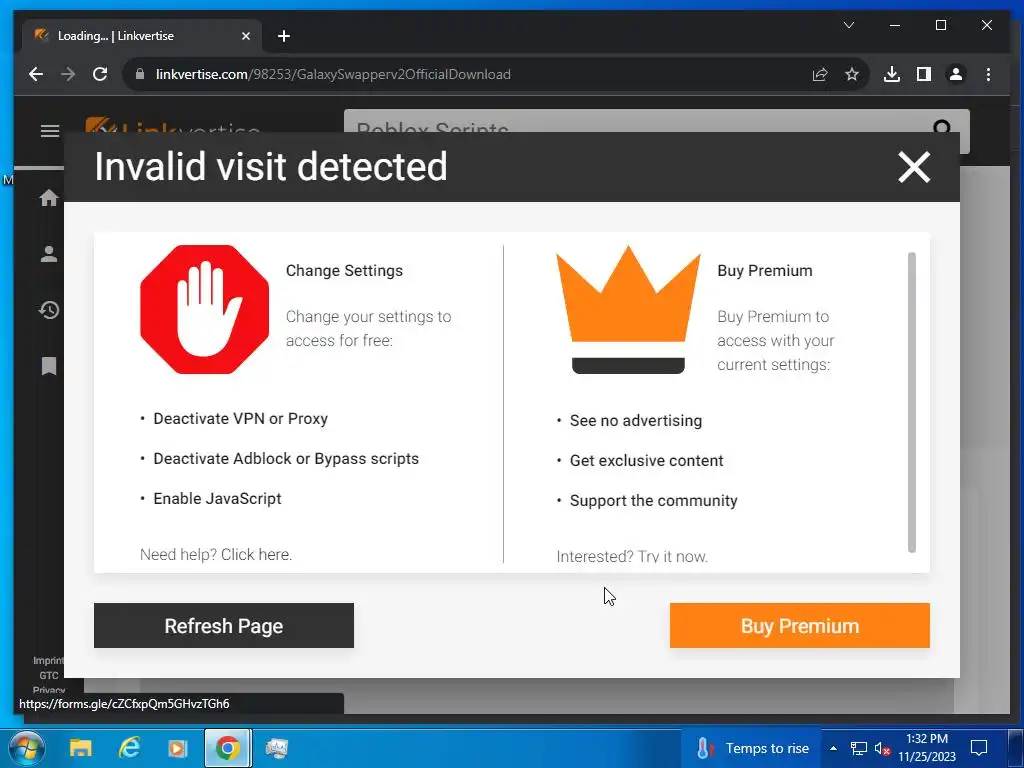Click the Get exclusive content text
The height and width of the screenshot is (768, 1024).
click(647, 460)
